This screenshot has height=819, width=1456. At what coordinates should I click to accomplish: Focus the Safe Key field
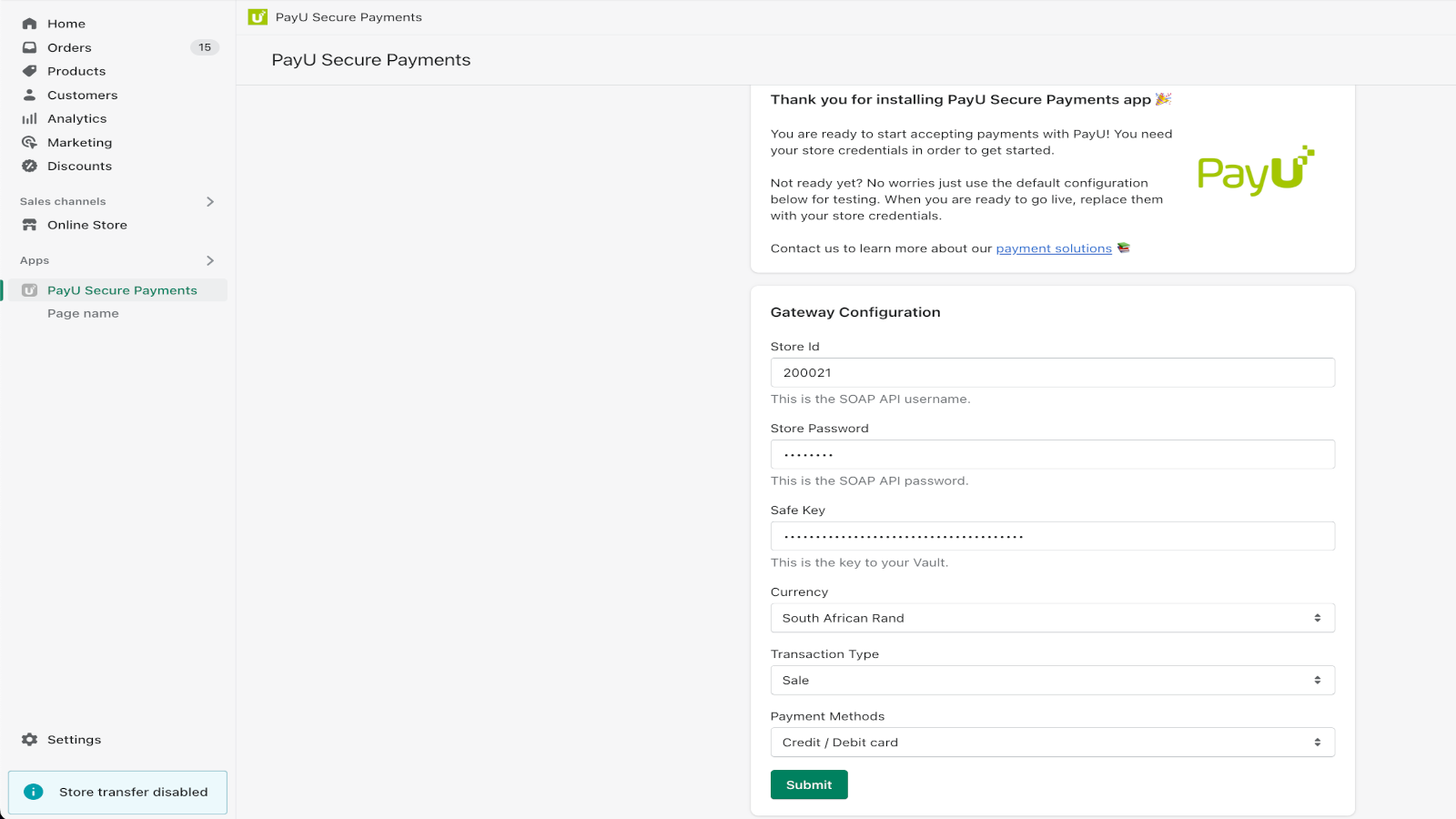[x=1052, y=536]
